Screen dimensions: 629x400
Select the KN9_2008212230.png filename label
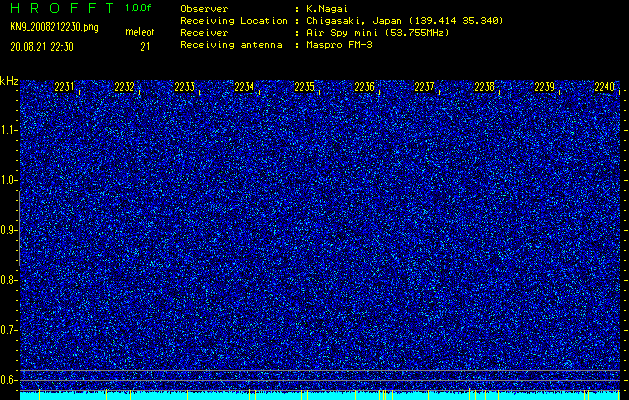55,27
